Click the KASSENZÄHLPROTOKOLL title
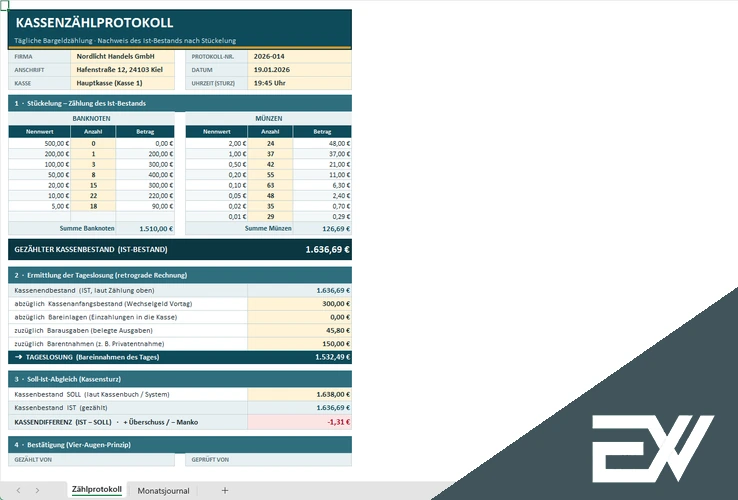 pyautogui.click(x=94, y=23)
